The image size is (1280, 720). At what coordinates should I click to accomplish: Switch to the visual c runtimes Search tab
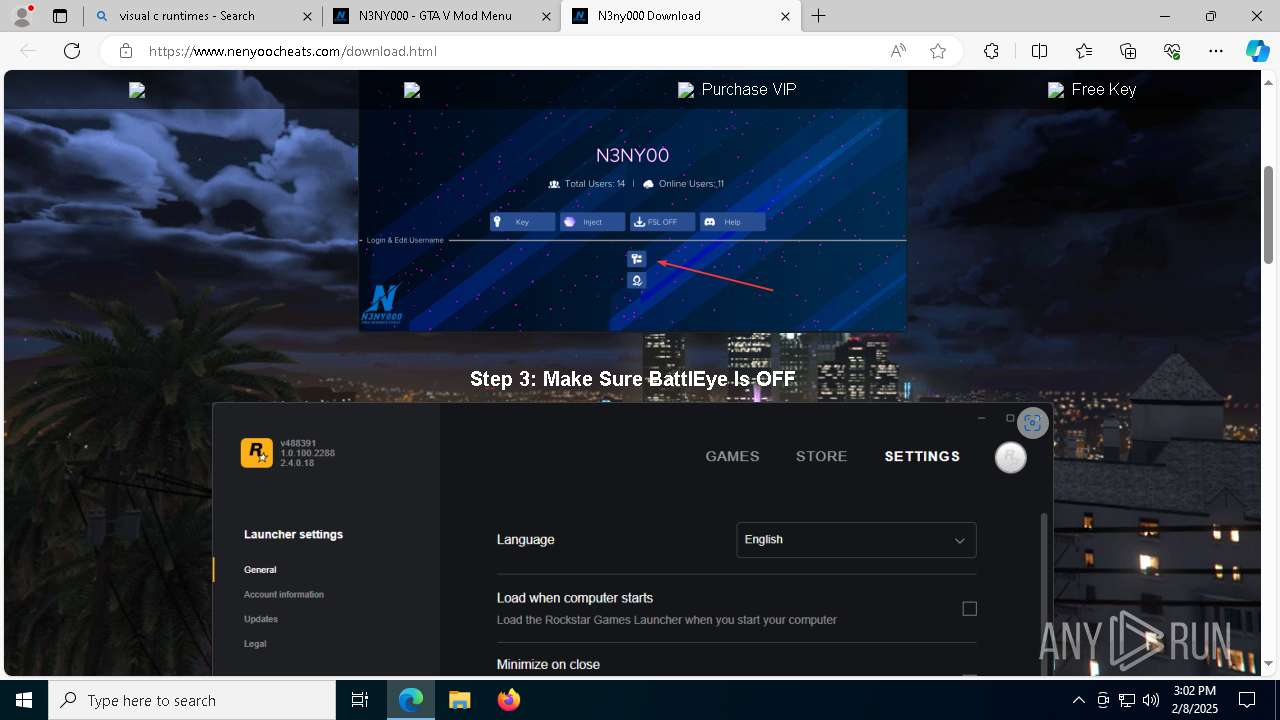[x=200, y=16]
